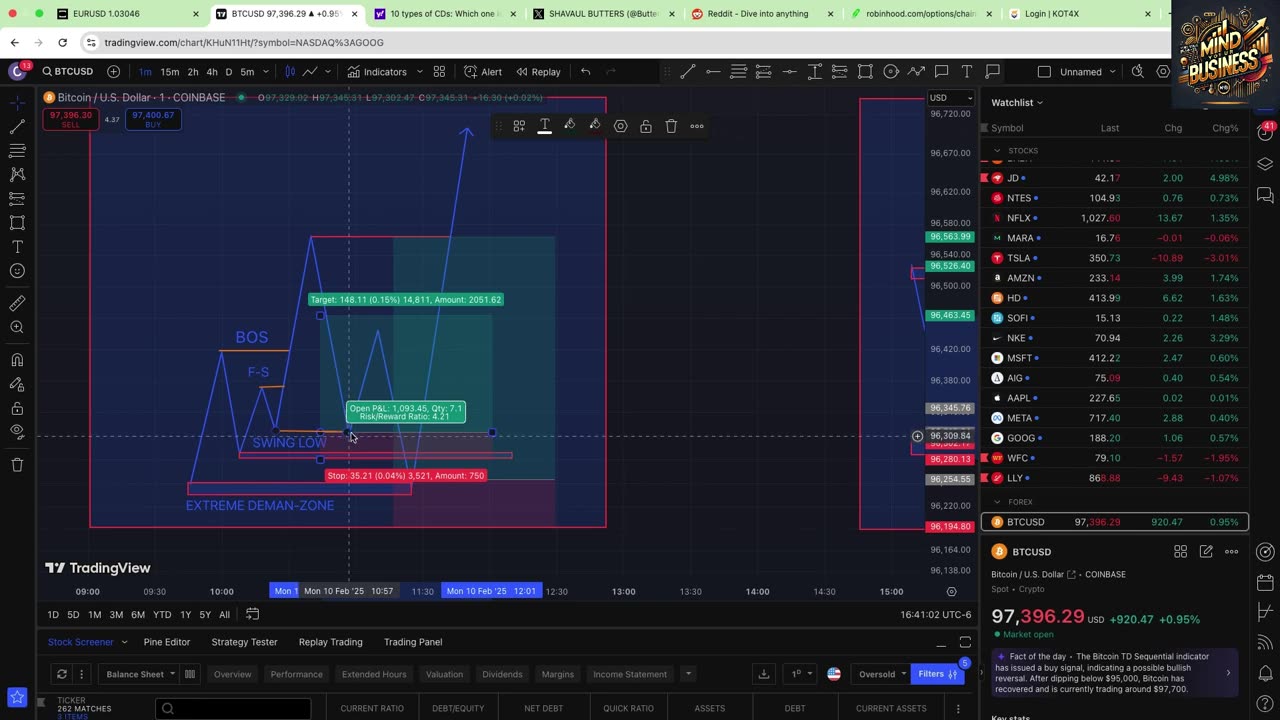This screenshot has height=720, width=1280.
Task: Remove drawings with left sidebar trash icon
Action: 17,465
